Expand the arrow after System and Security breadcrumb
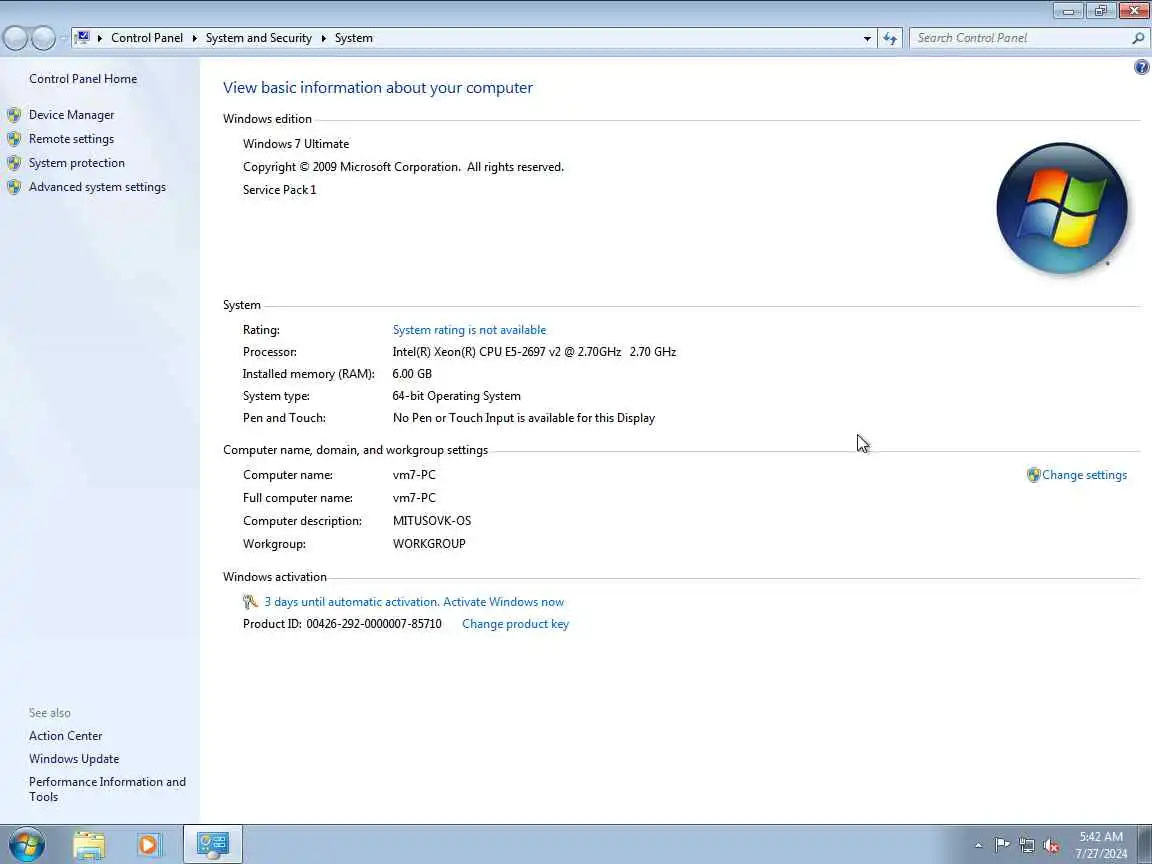The height and width of the screenshot is (864, 1152). (x=323, y=38)
